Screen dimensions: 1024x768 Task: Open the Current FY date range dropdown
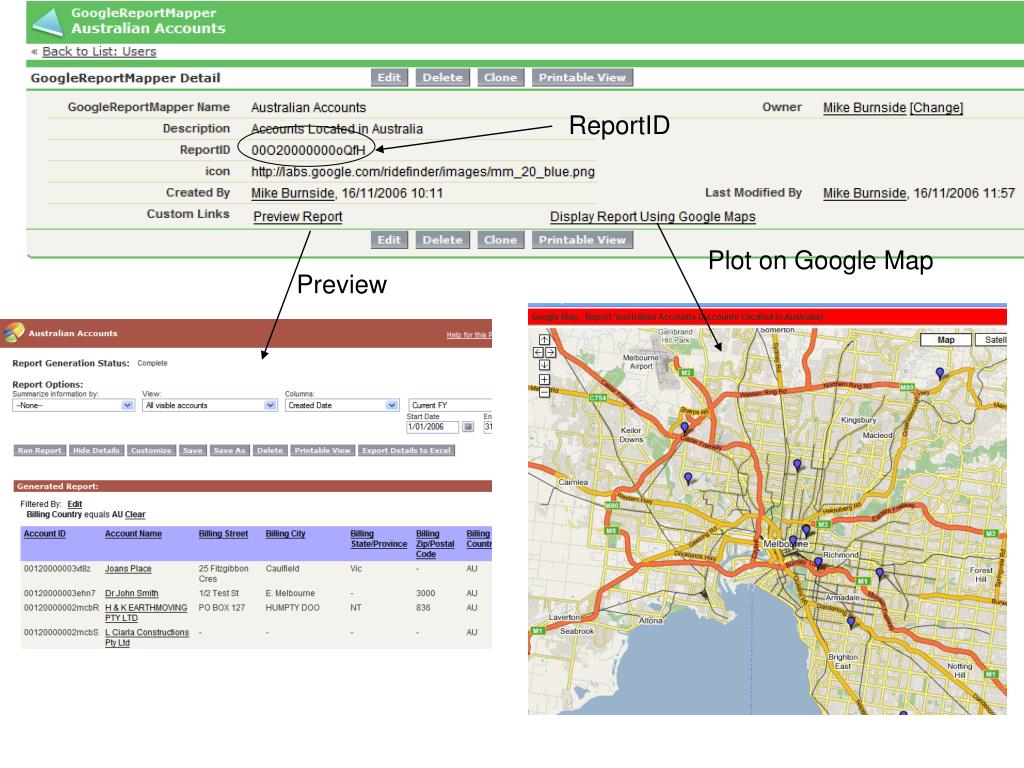pyautogui.click(x=450, y=406)
